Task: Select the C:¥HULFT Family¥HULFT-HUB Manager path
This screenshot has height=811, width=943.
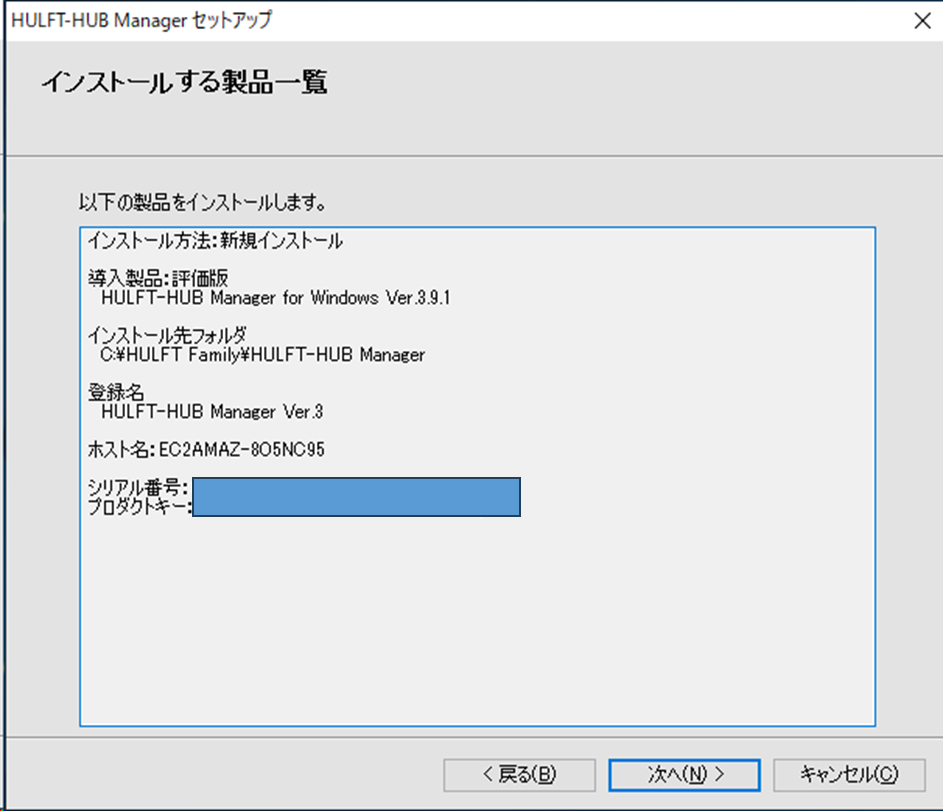Action: click(263, 355)
